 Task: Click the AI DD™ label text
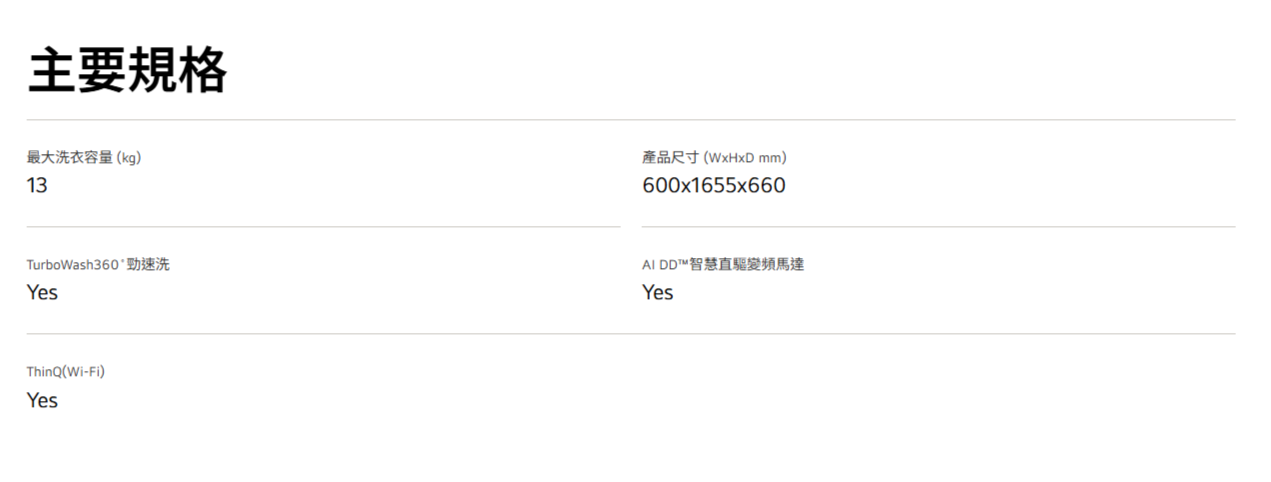(x=665, y=265)
